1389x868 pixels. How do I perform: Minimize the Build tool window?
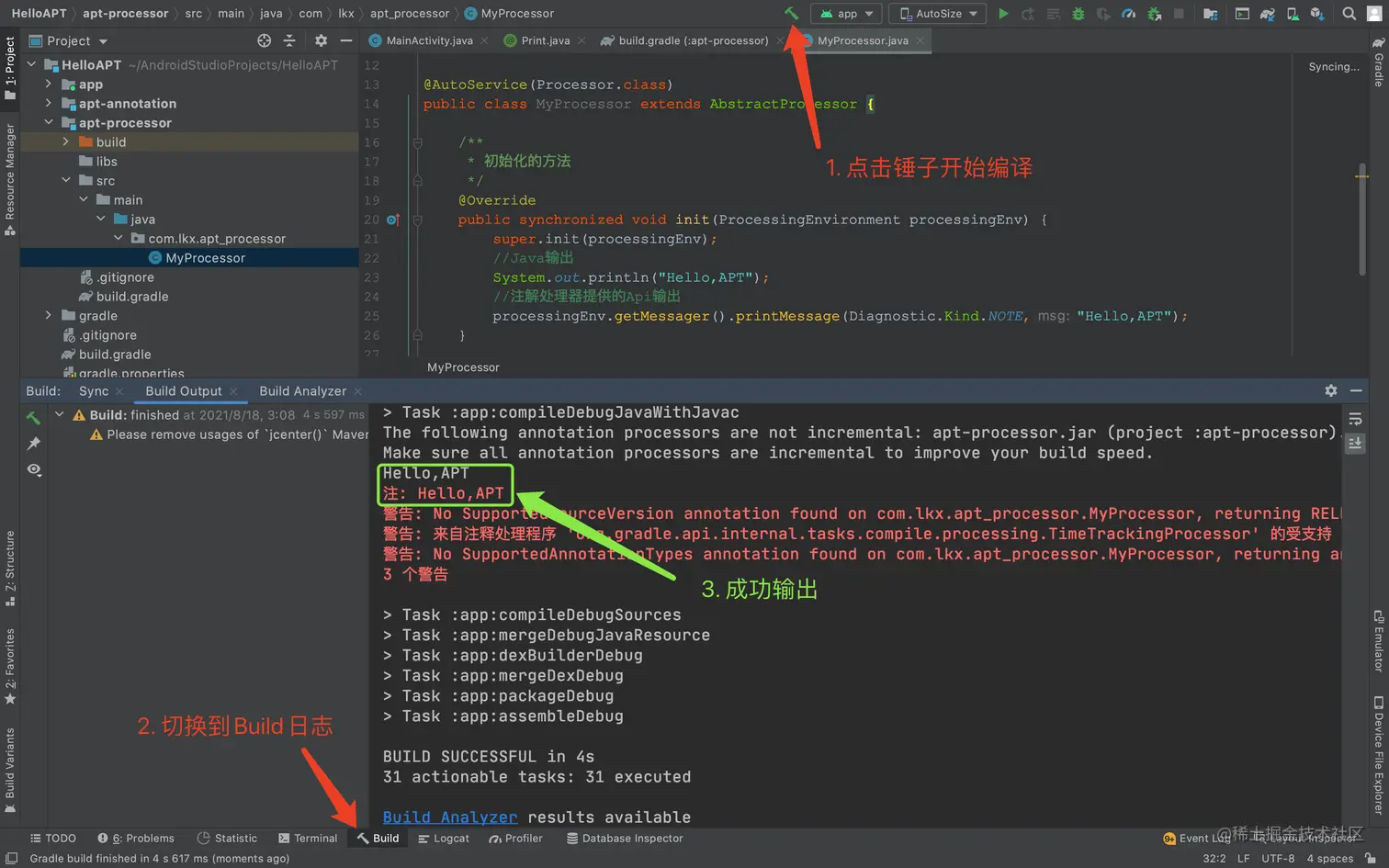point(1356,390)
